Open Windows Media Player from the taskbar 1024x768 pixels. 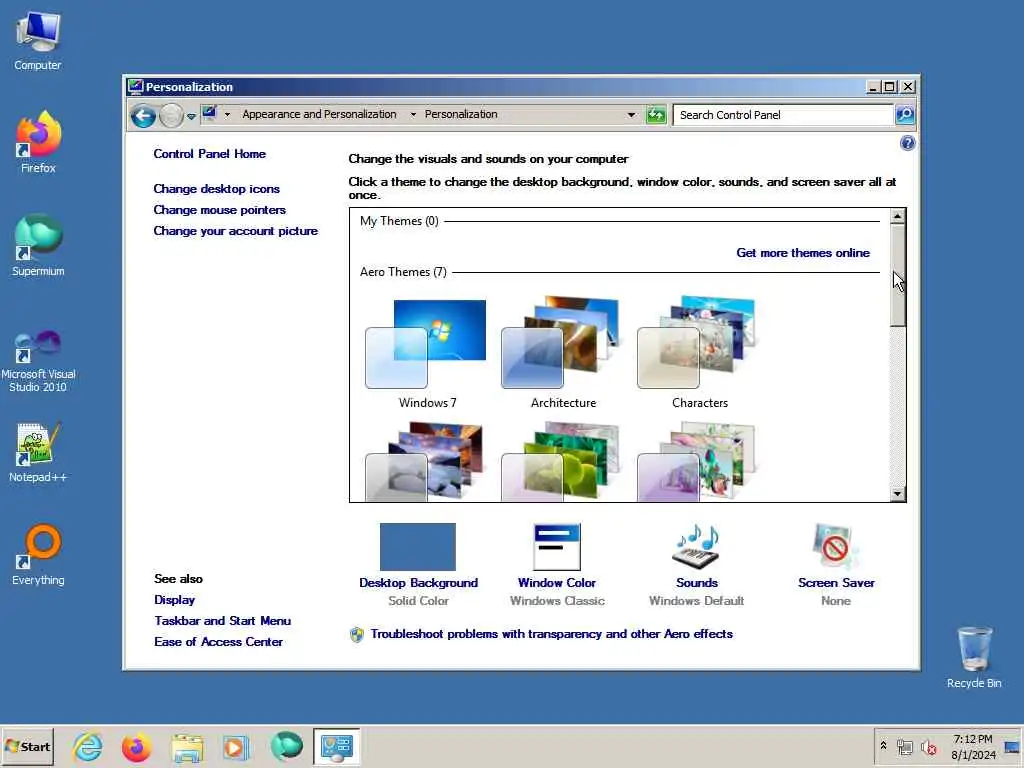[236, 746]
